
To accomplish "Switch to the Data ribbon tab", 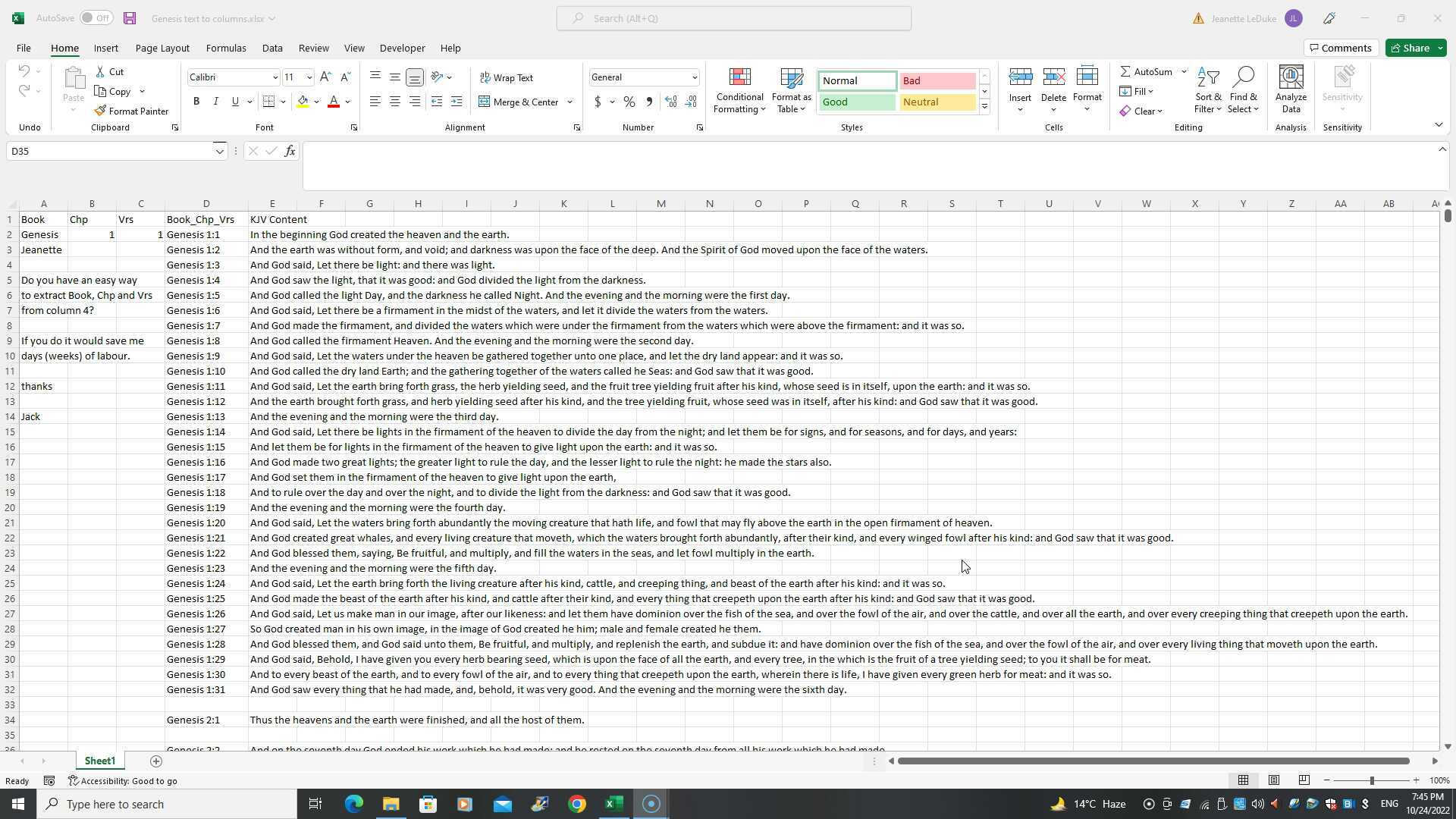I will click(271, 47).
